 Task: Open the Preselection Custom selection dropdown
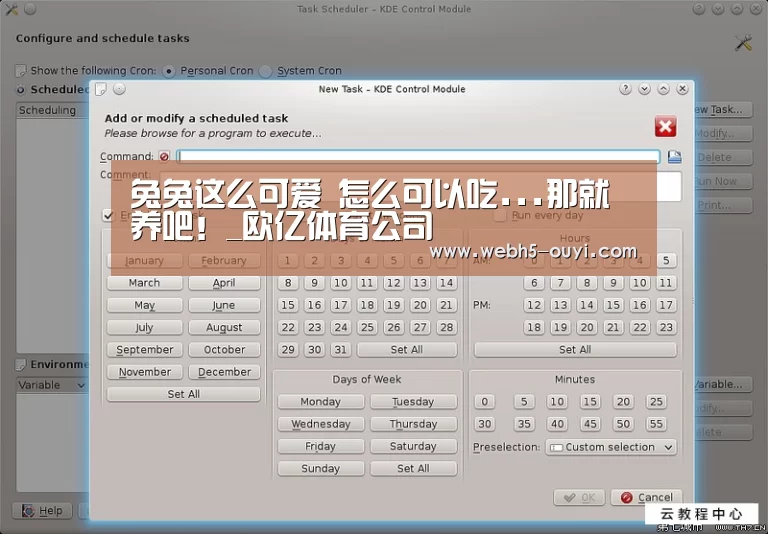(x=611, y=447)
